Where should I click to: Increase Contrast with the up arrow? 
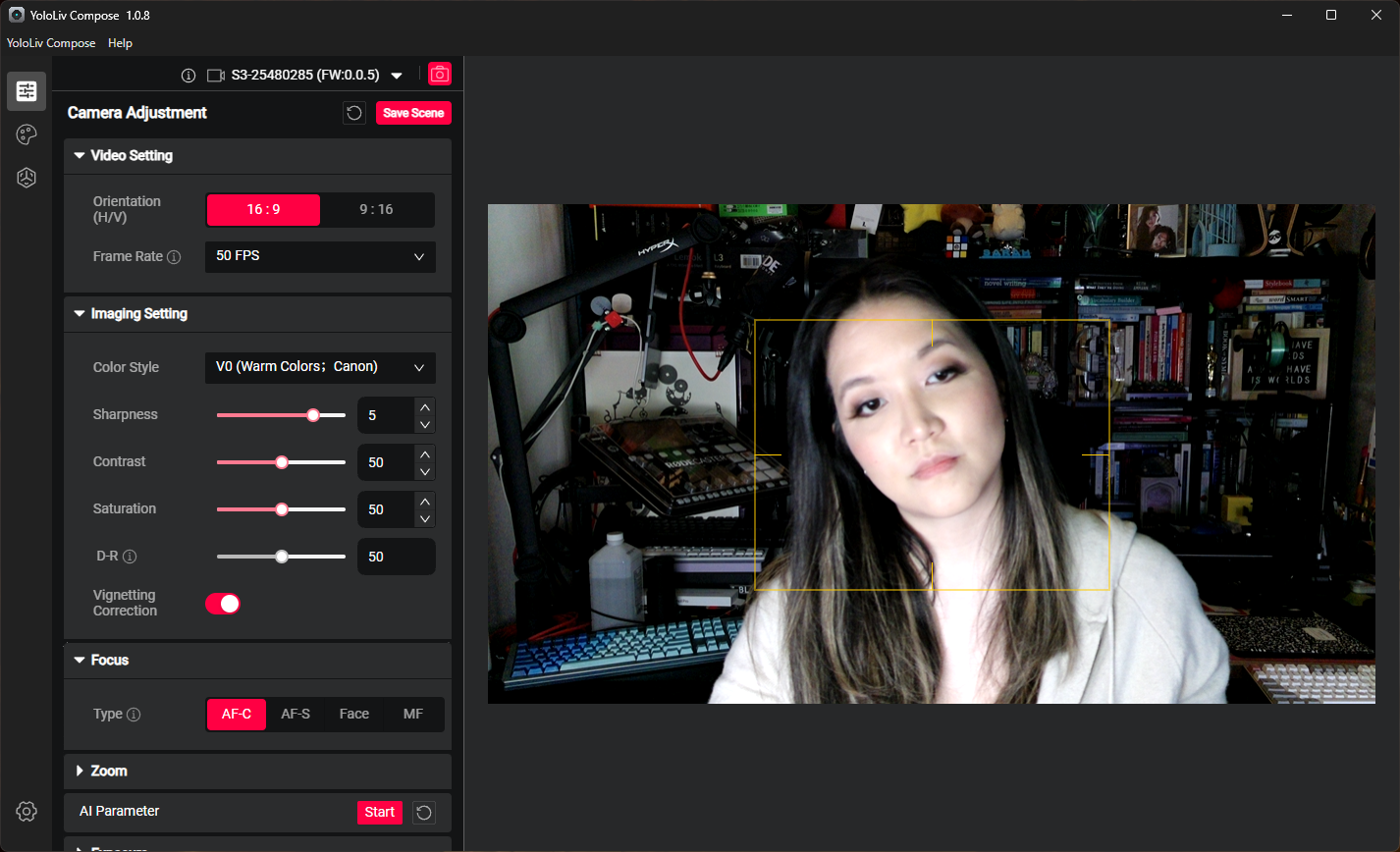click(424, 453)
